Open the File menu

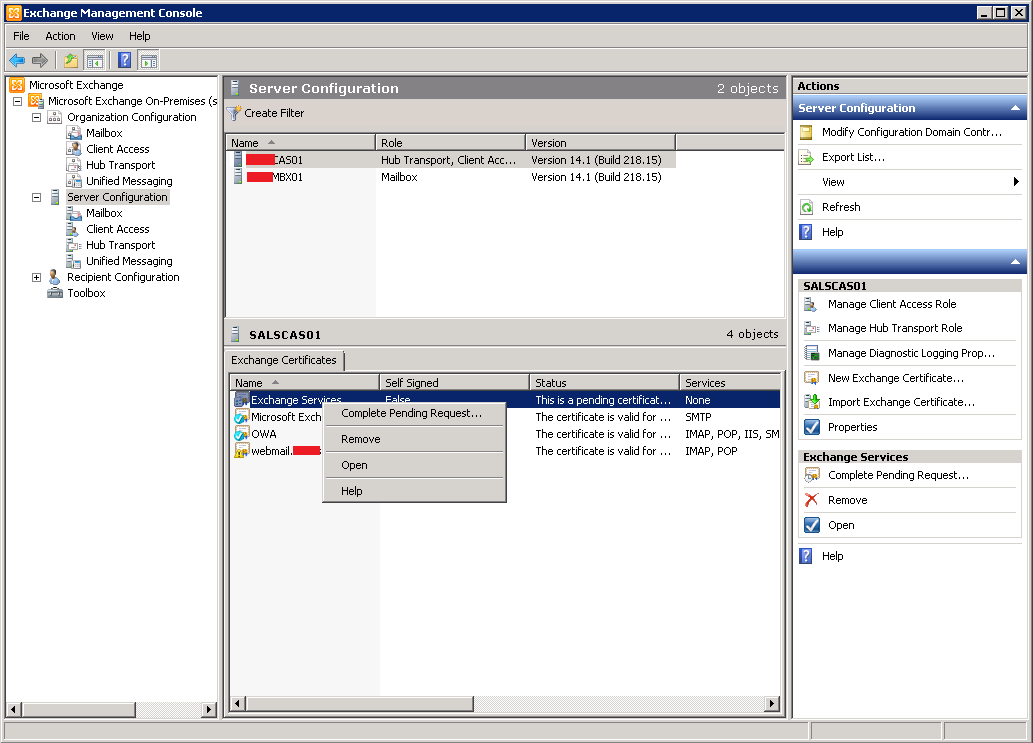pyautogui.click(x=21, y=36)
